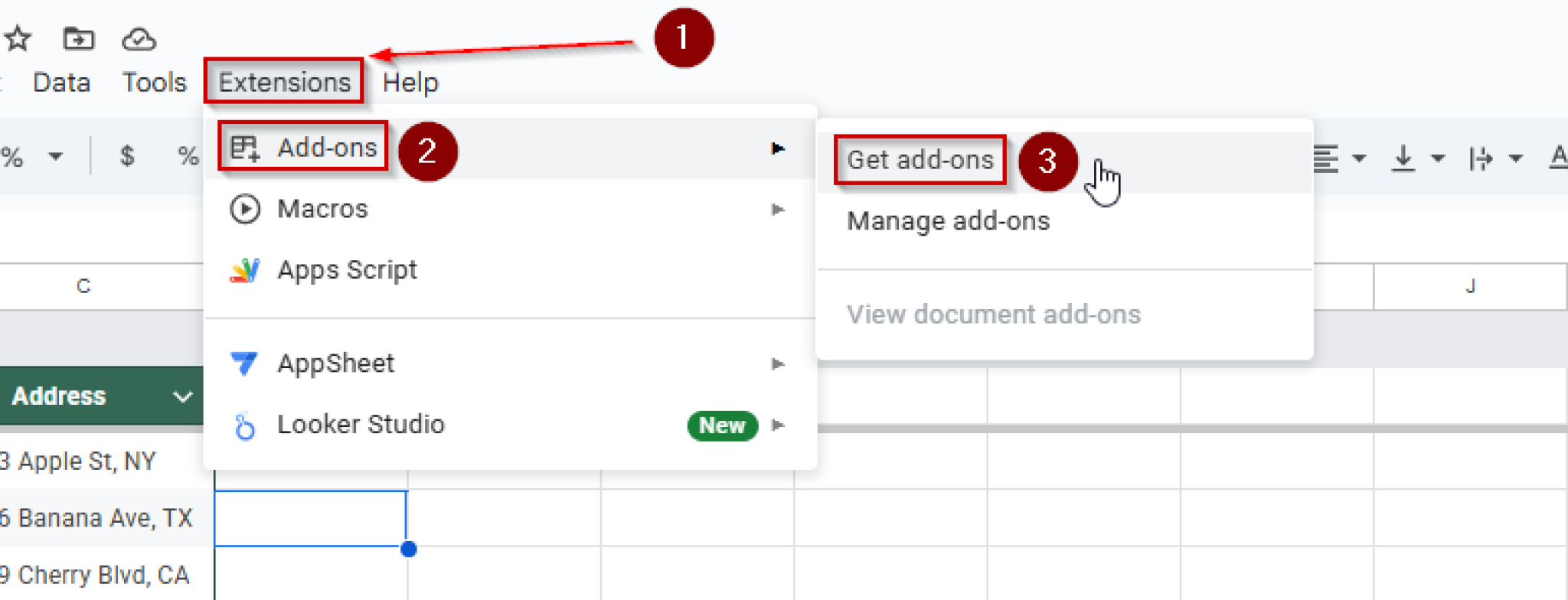Open the Address column filter dropdown
The image size is (1568, 600).
pos(182,396)
